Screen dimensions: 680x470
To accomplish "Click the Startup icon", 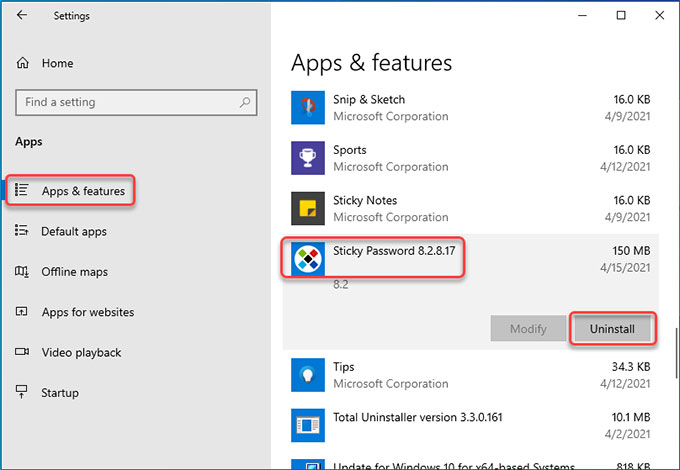I will coord(22,392).
